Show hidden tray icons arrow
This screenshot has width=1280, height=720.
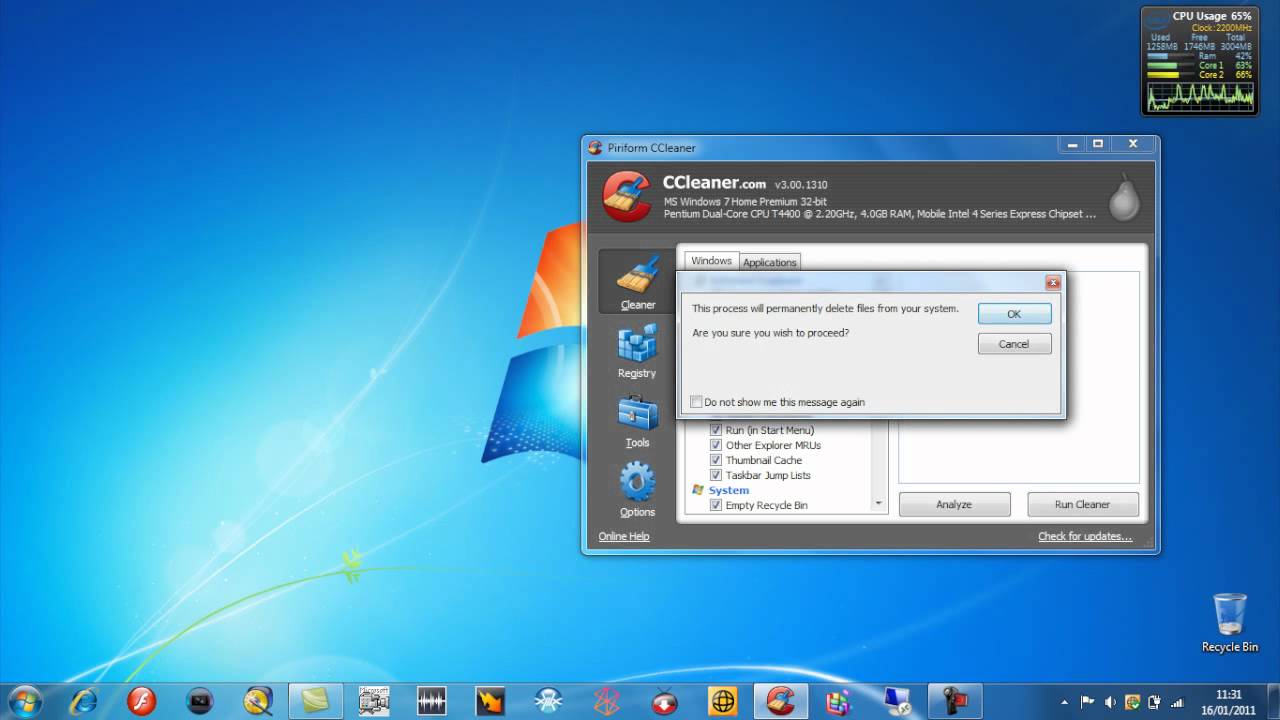1065,702
